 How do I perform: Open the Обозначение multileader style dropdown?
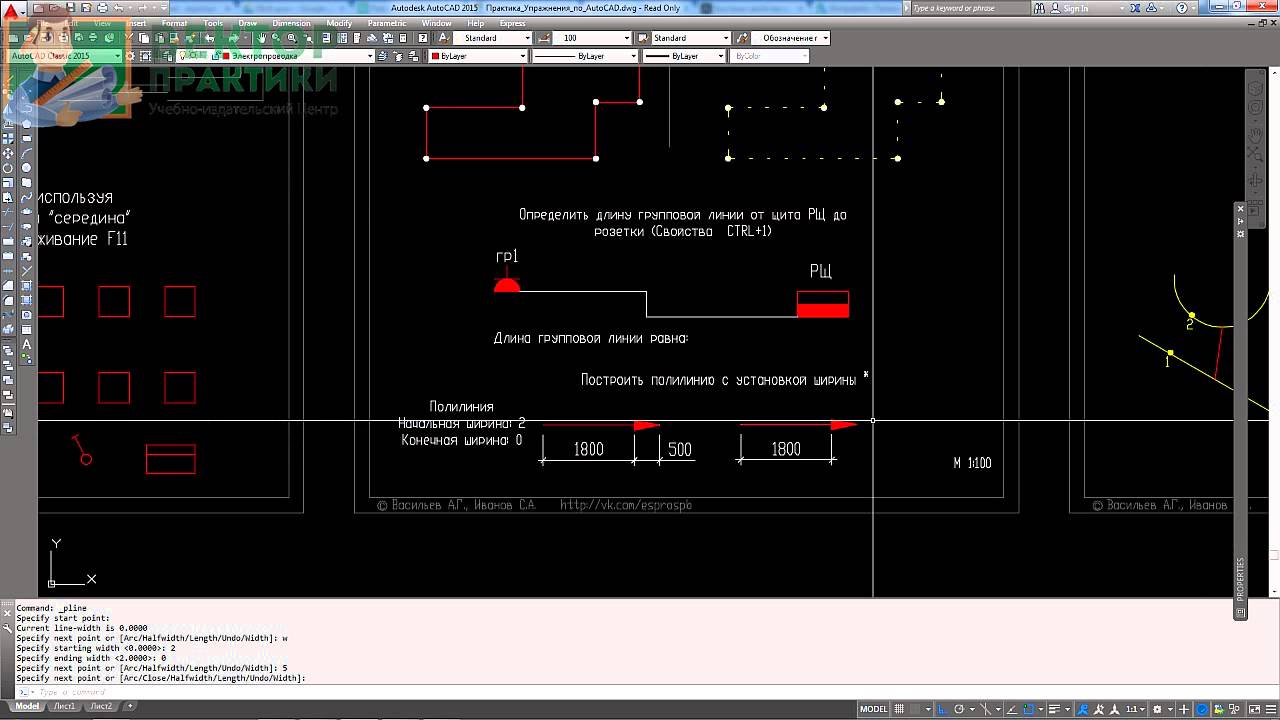[x=790, y=38]
